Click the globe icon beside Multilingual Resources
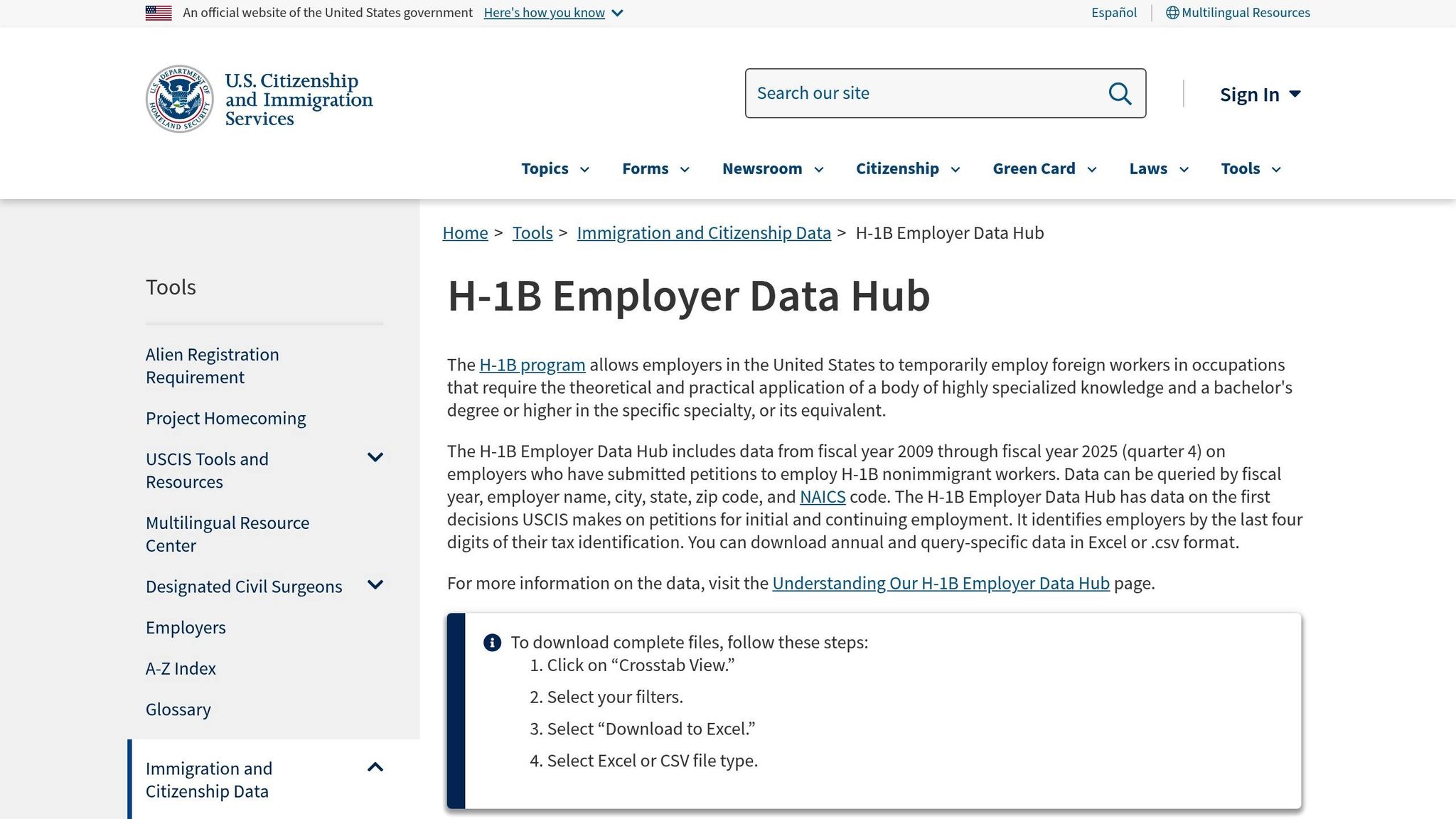 click(x=1172, y=12)
